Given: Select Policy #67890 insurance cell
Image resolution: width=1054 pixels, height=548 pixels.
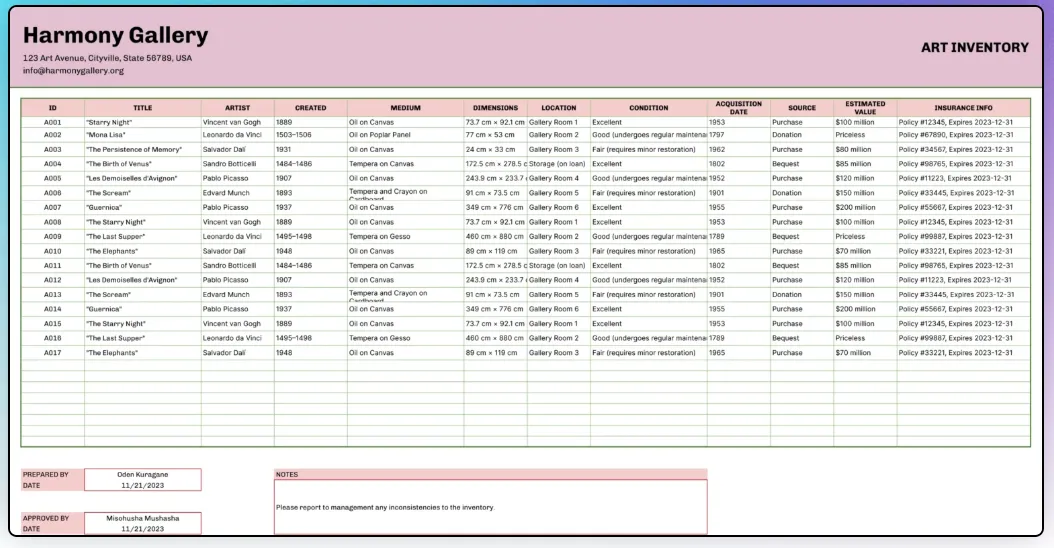Looking at the screenshot, I should pos(963,135).
